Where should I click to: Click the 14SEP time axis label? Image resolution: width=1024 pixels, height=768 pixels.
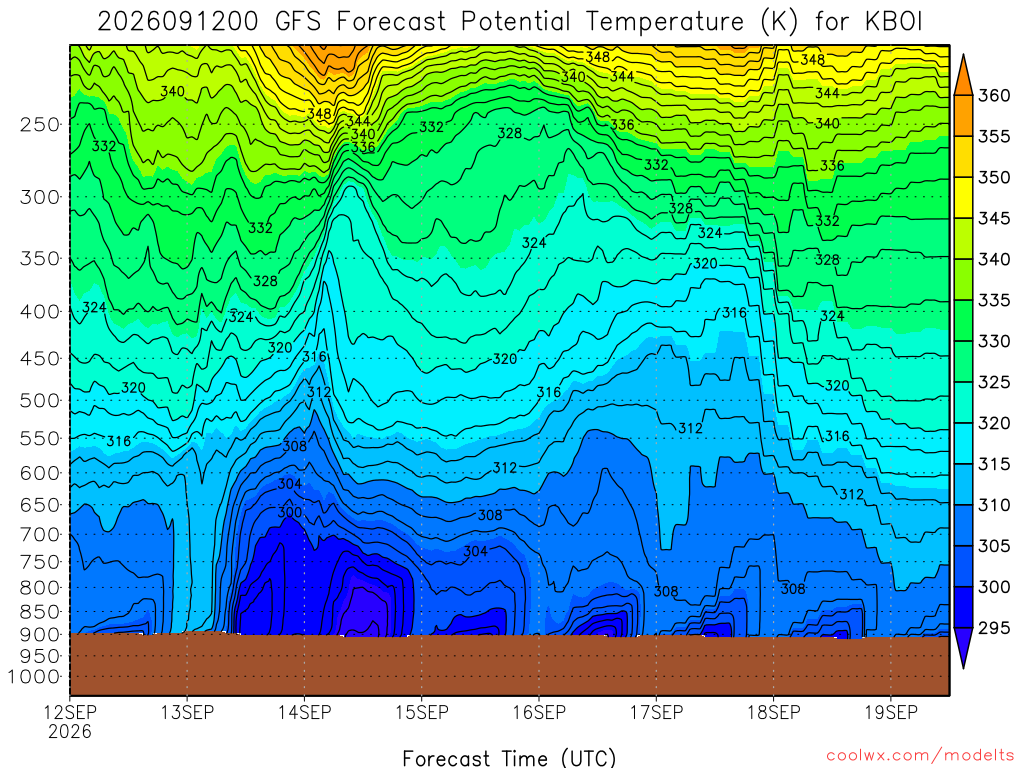pos(304,712)
